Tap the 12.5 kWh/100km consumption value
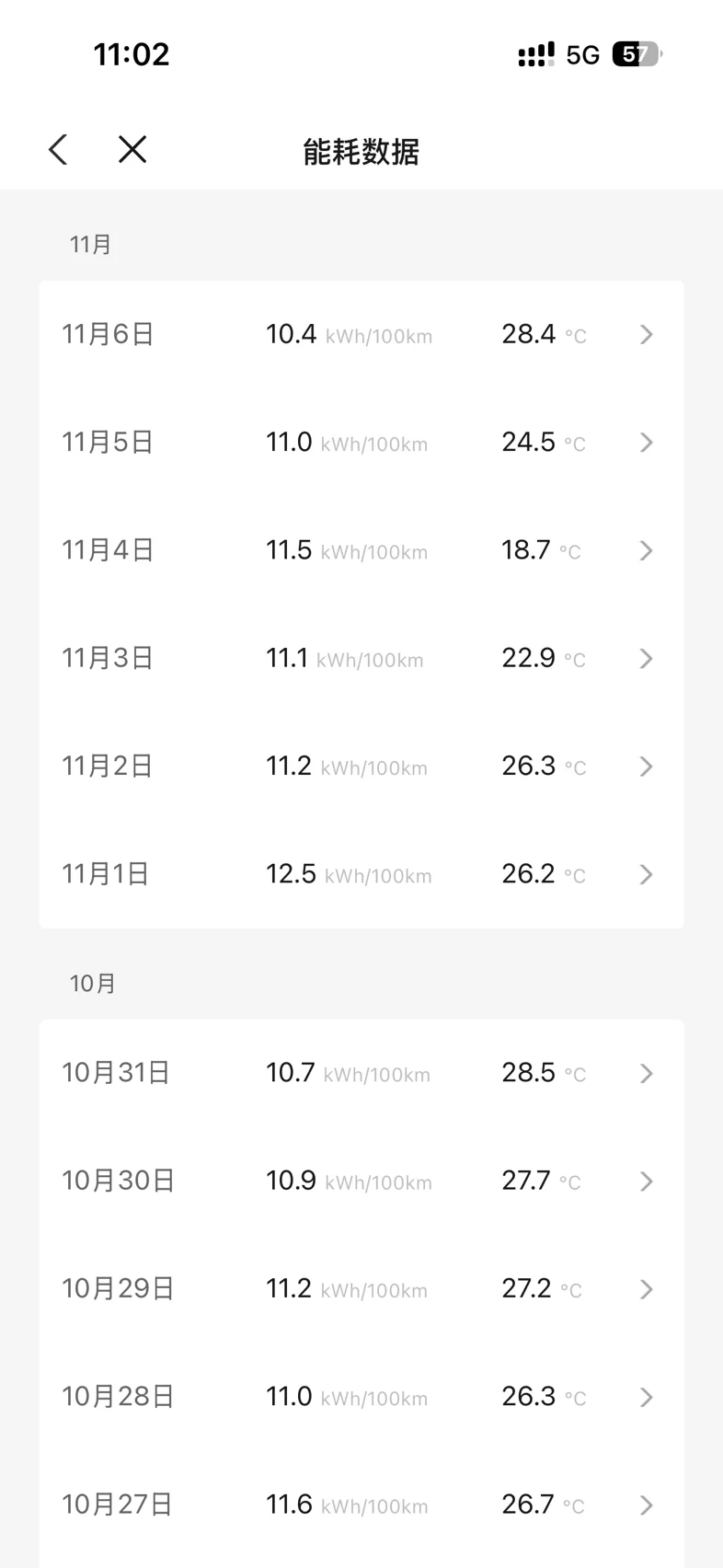Image resolution: width=723 pixels, height=1568 pixels. (349, 874)
